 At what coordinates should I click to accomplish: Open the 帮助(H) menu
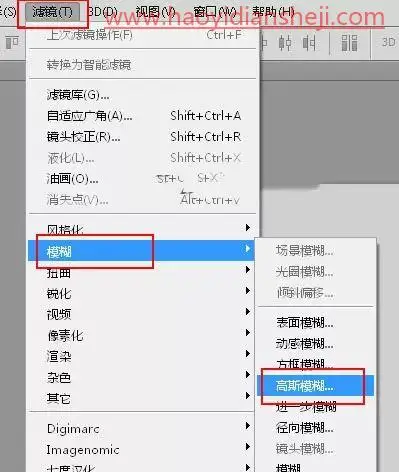click(x=273, y=12)
